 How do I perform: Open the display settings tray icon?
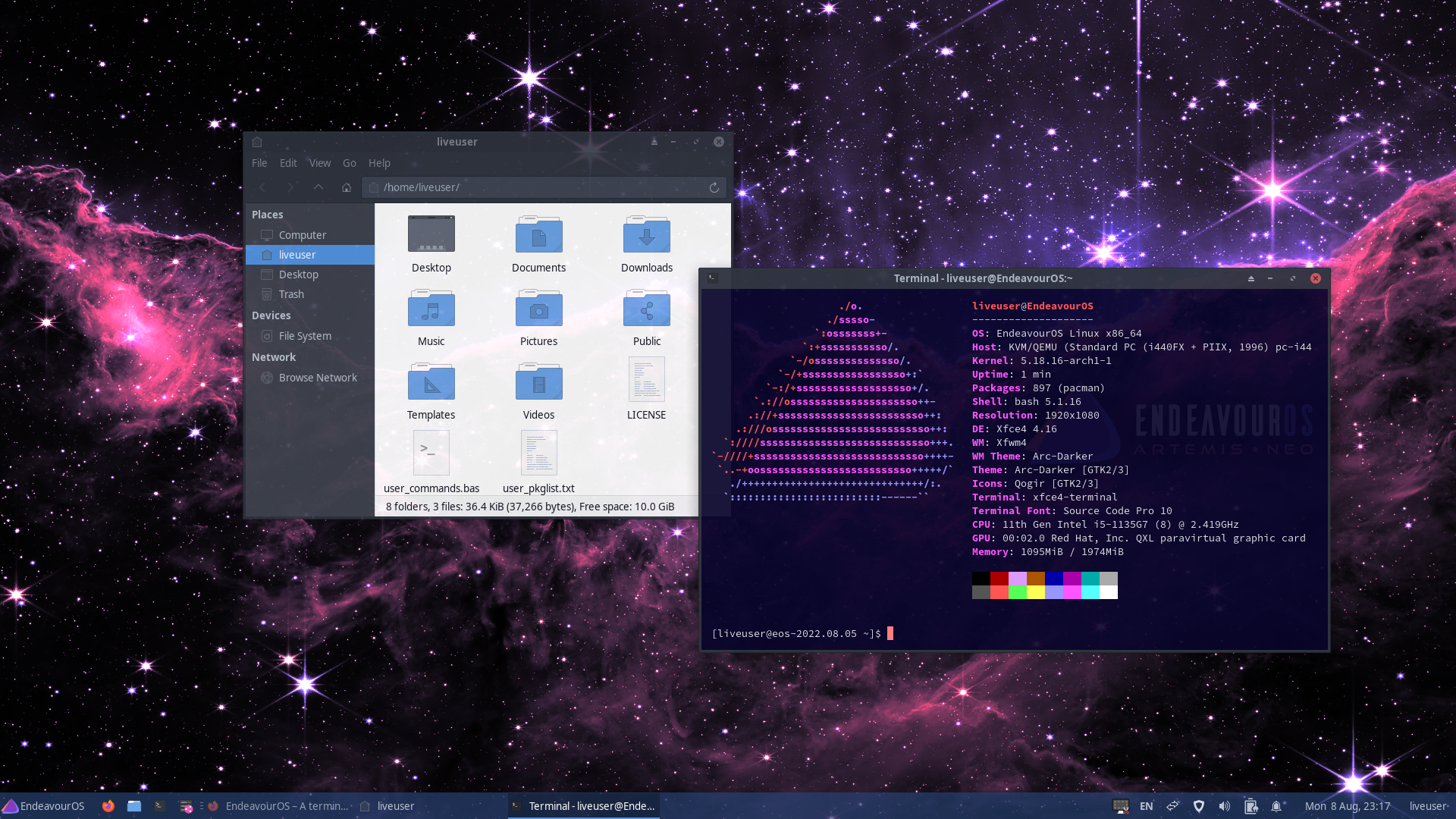(1121, 806)
